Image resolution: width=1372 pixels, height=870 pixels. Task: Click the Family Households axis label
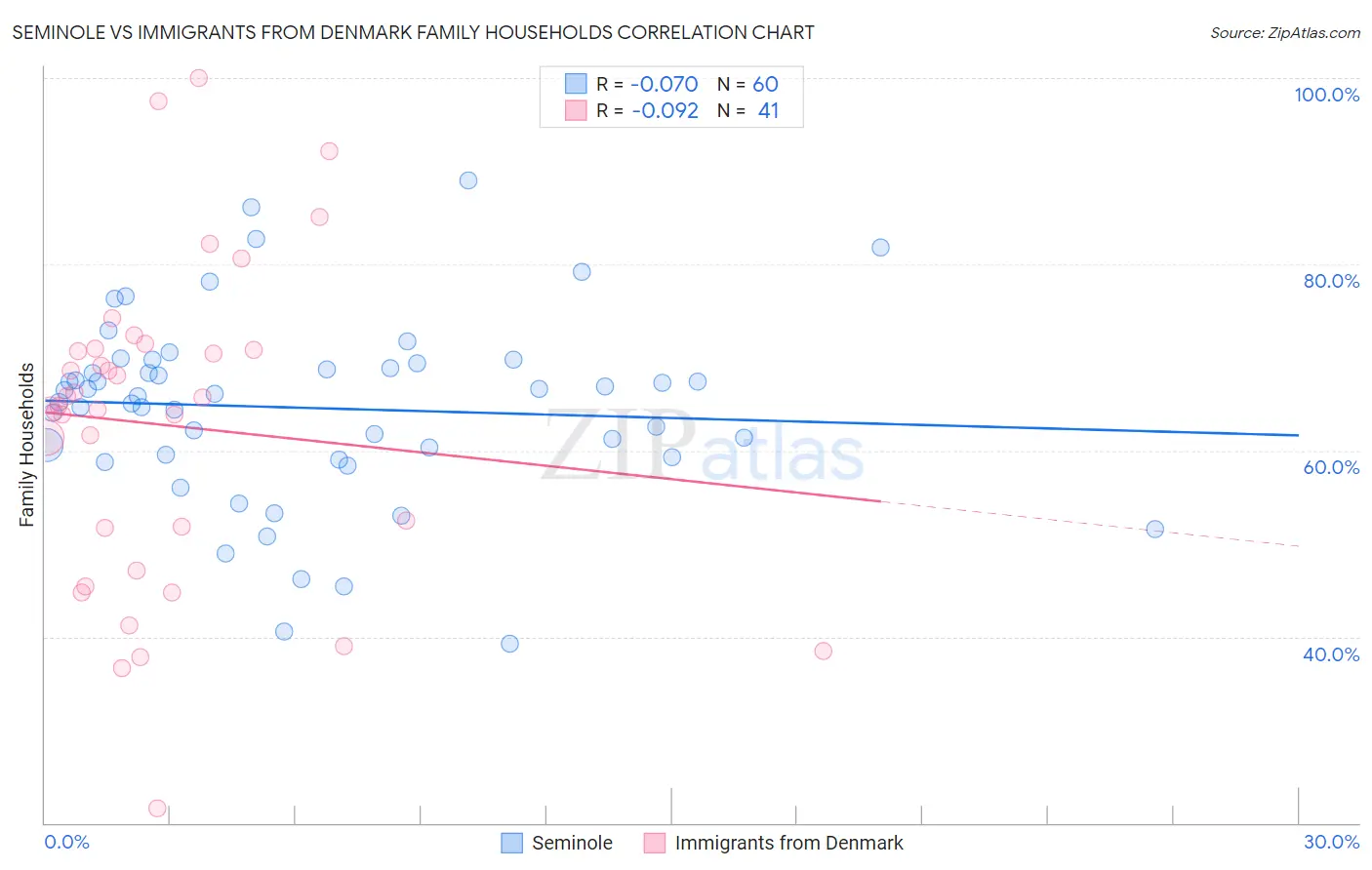point(26,445)
